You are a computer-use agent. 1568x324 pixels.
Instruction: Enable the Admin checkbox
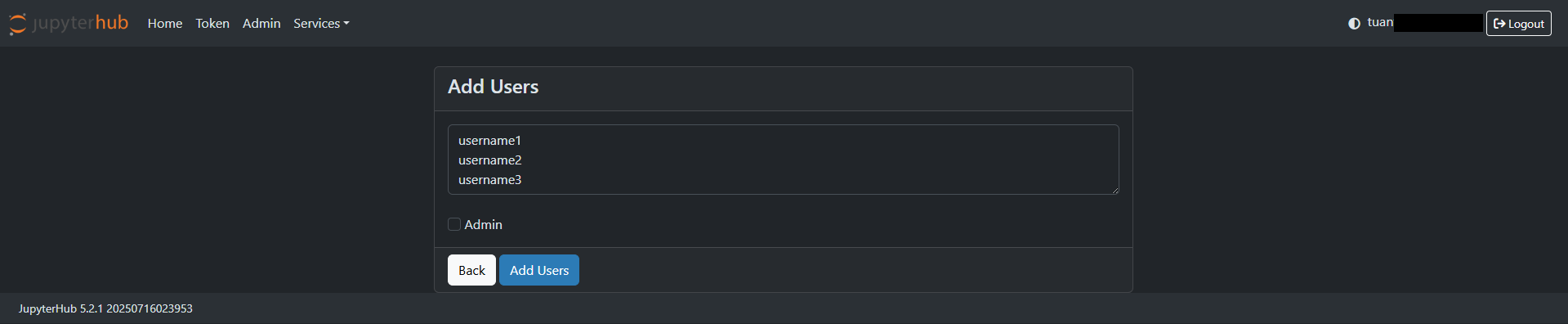pos(454,224)
